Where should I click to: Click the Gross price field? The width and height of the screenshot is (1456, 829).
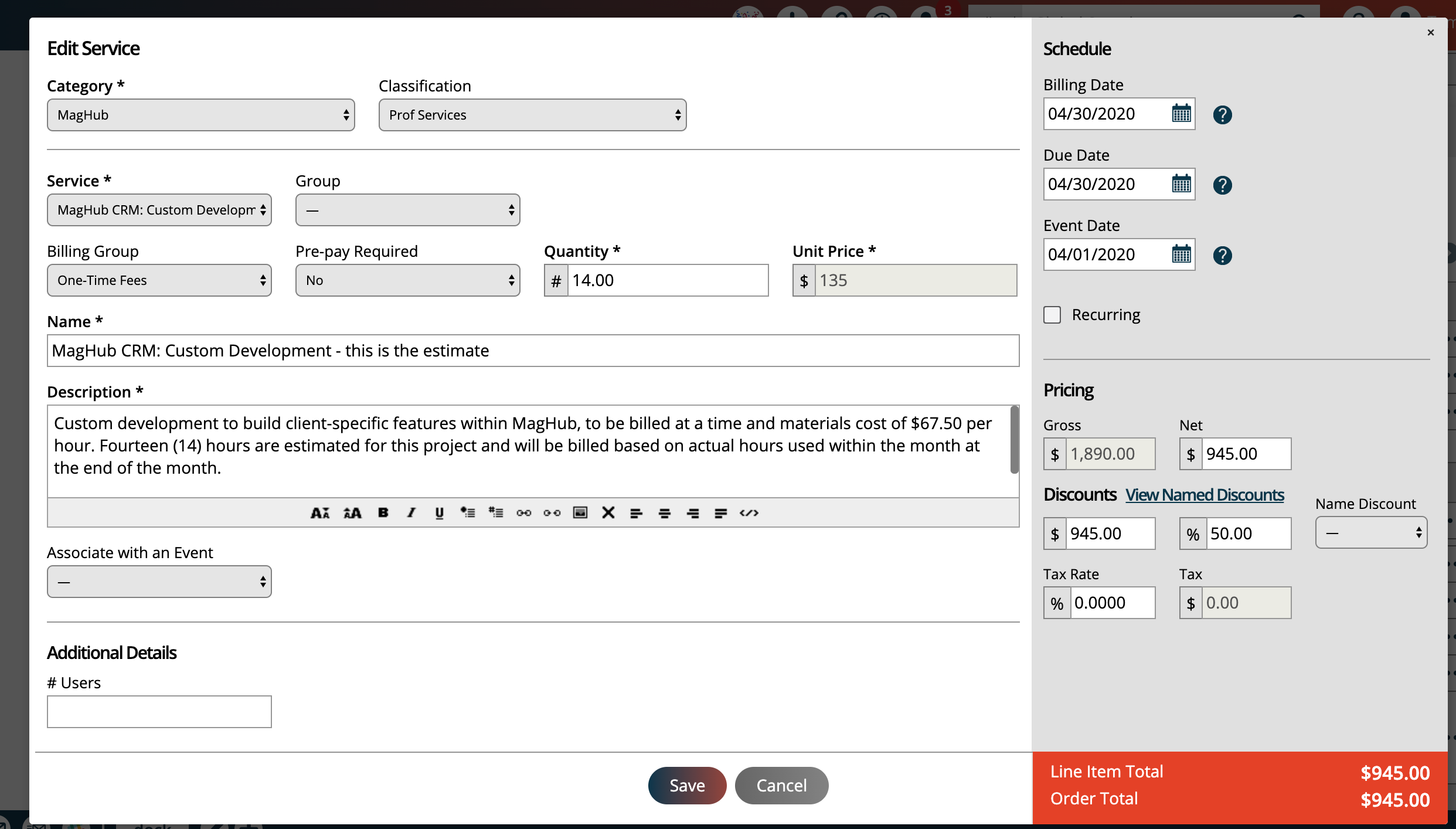(1110, 454)
